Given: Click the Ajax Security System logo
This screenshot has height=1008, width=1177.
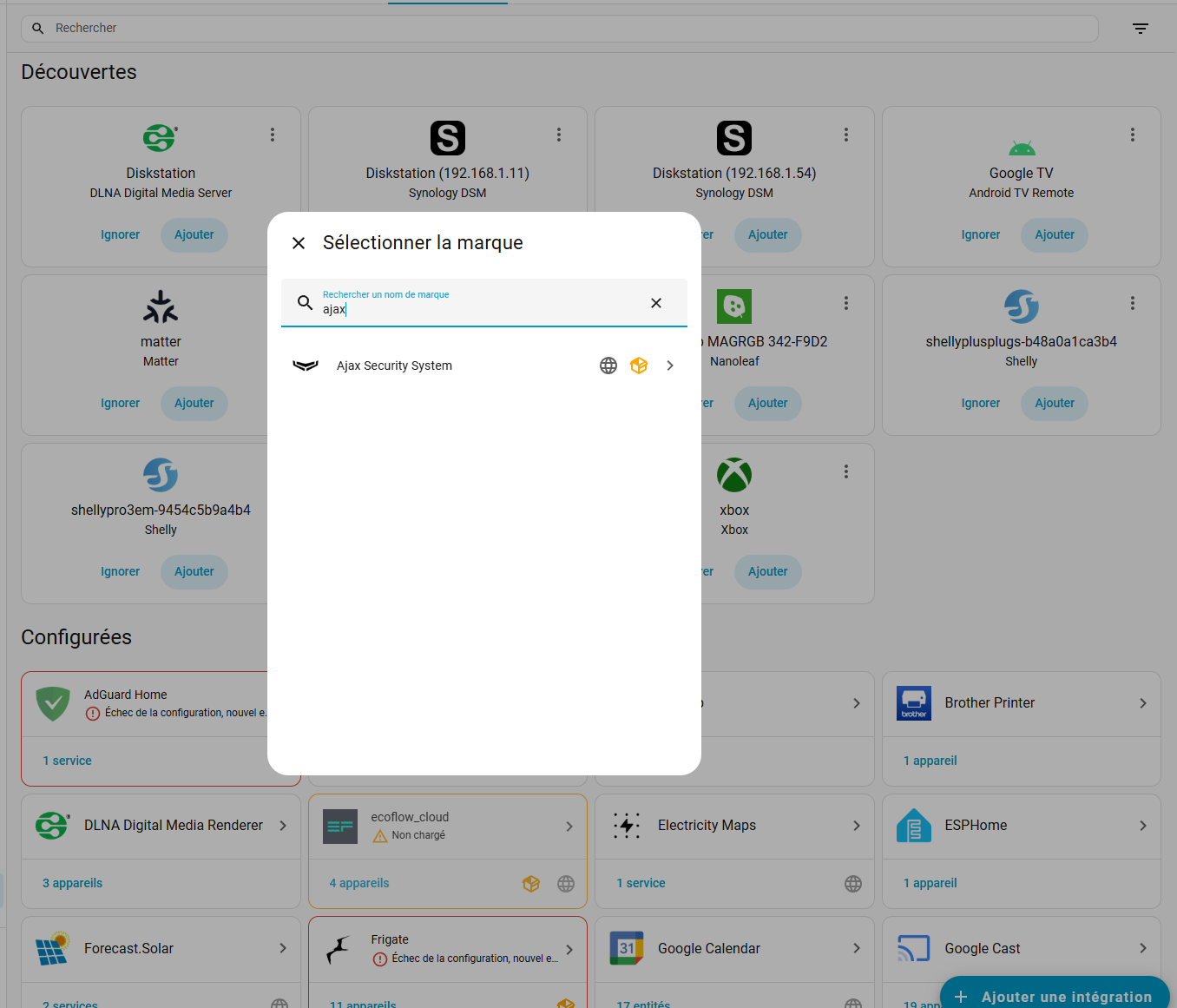Looking at the screenshot, I should click(306, 366).
